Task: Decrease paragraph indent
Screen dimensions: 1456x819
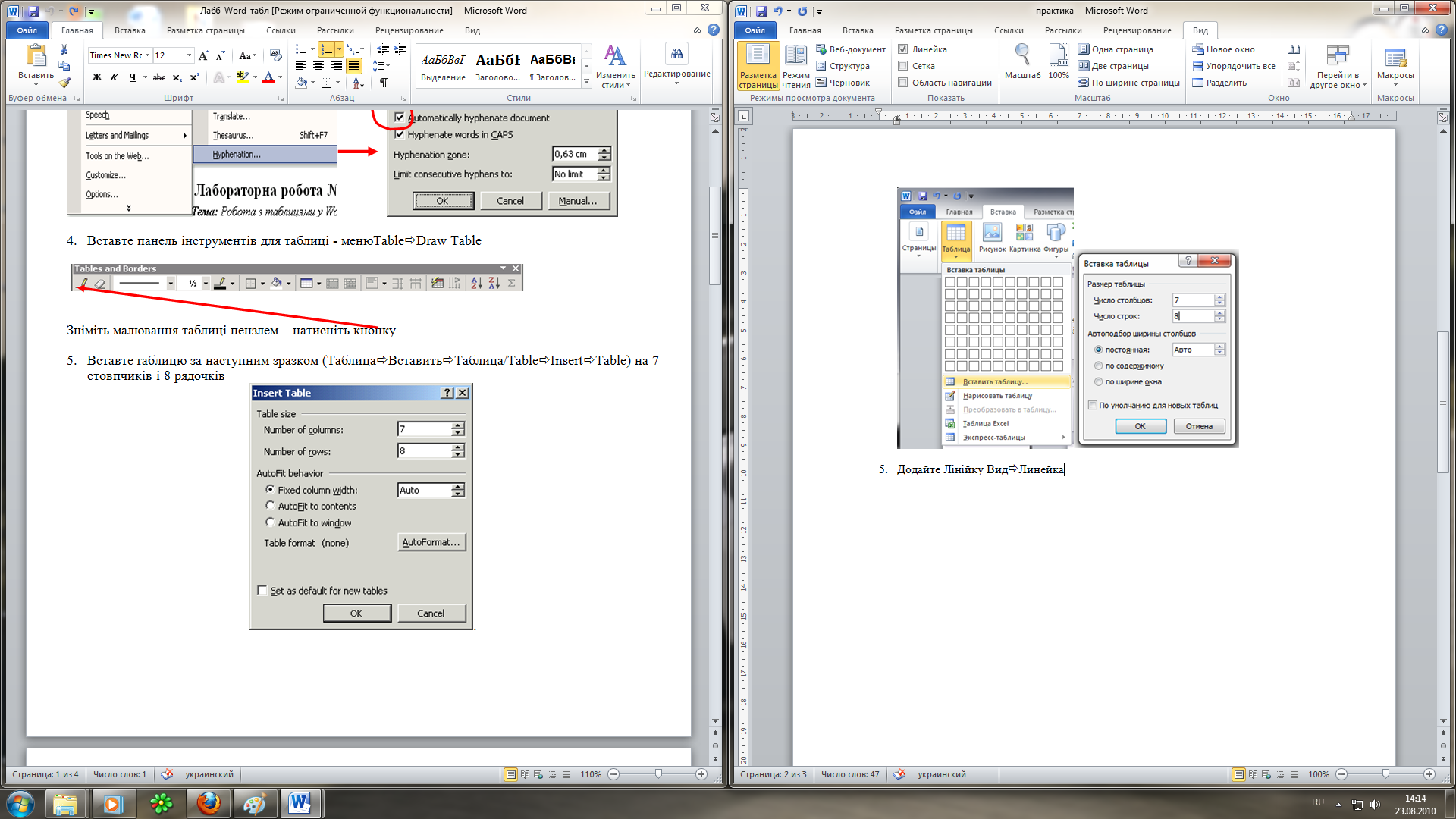Action: [383, 49]
